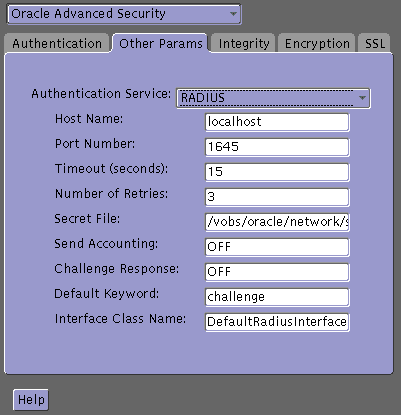Go to the Encryption tab

317,44
